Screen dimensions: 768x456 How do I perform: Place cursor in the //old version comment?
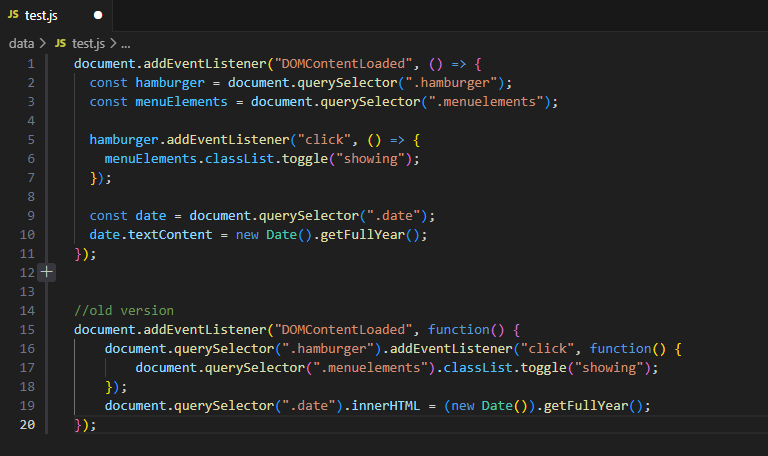point(124,311)
